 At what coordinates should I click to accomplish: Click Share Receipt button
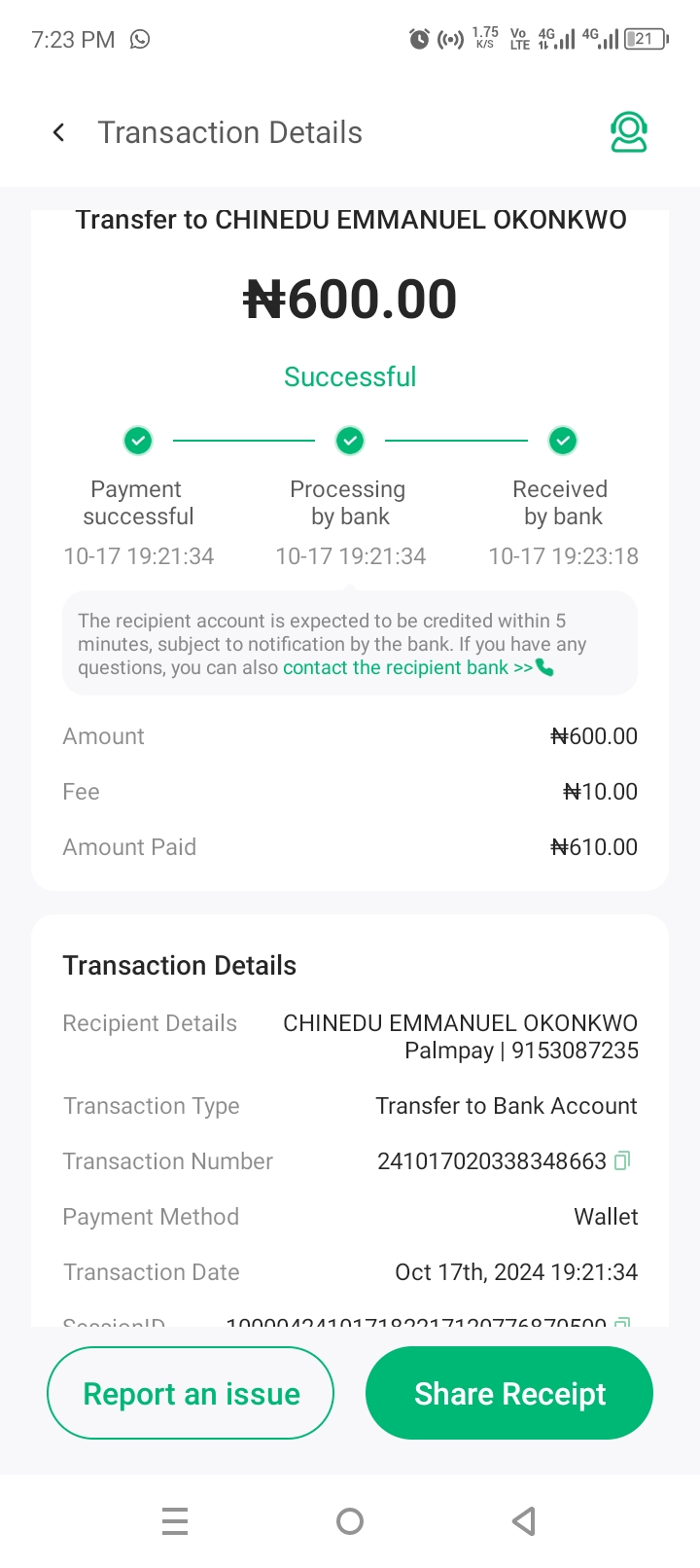click(x=509, y=1393)
